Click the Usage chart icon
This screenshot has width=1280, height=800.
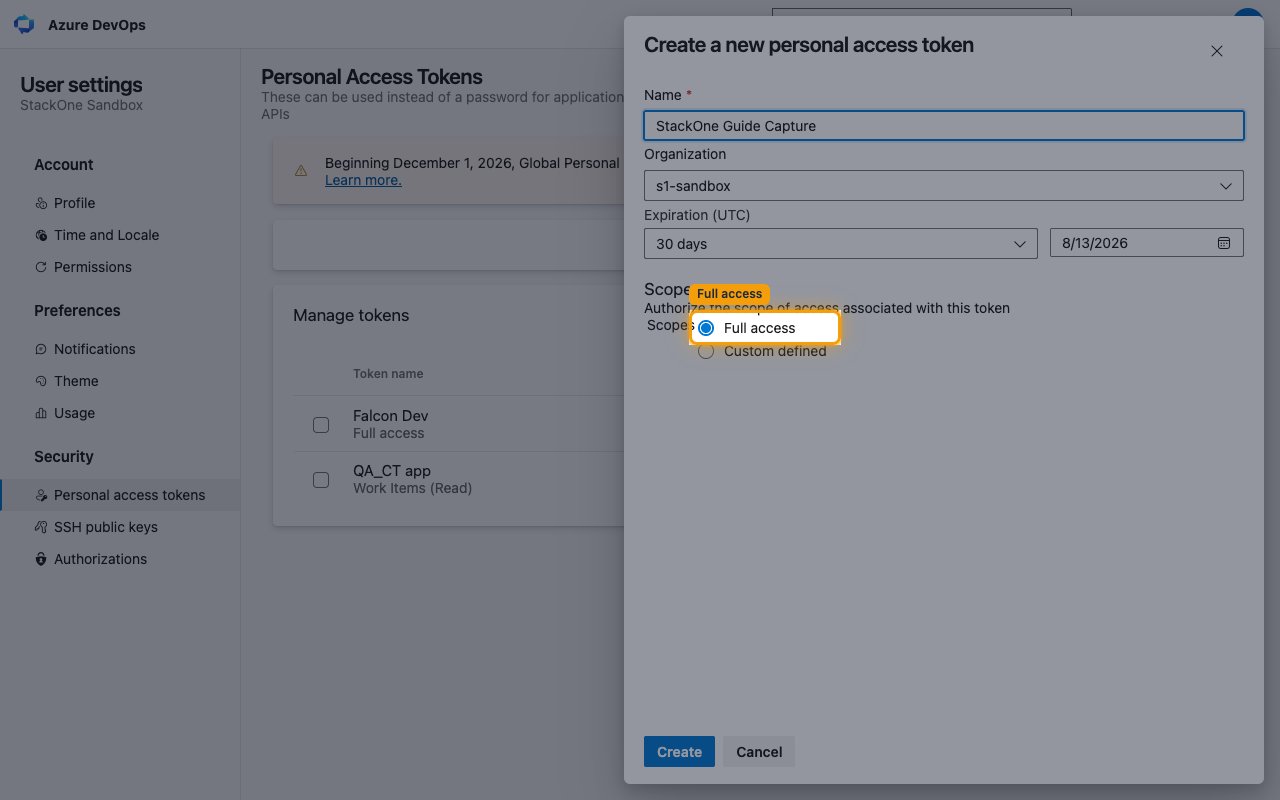click(41, 413)
